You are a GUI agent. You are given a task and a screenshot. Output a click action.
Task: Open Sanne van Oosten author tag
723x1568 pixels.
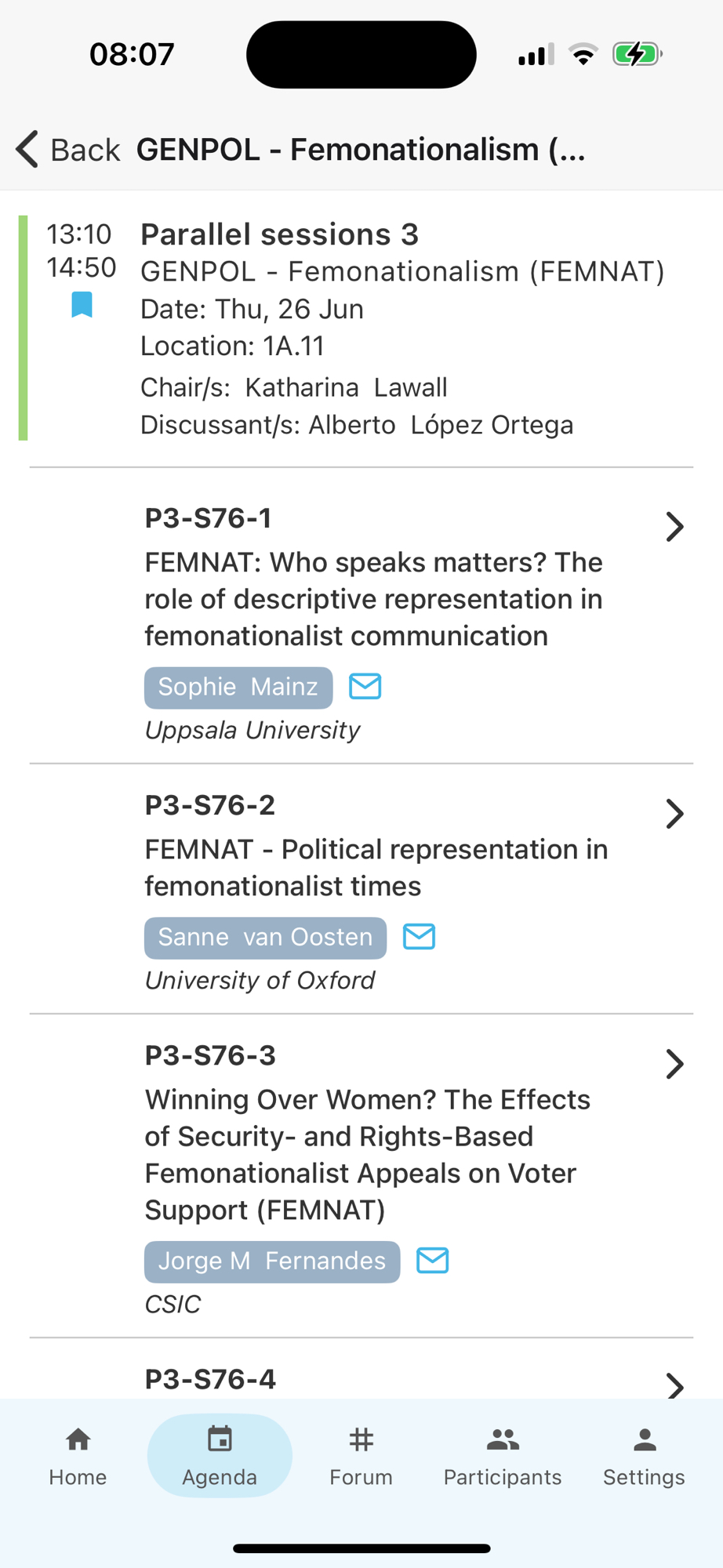265,937
